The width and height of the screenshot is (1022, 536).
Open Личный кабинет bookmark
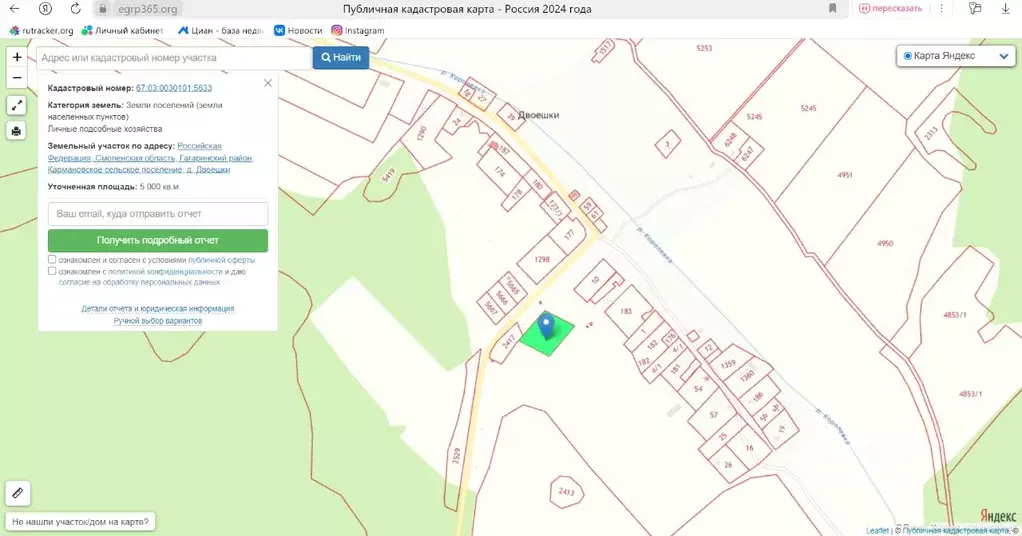[122, 31]
